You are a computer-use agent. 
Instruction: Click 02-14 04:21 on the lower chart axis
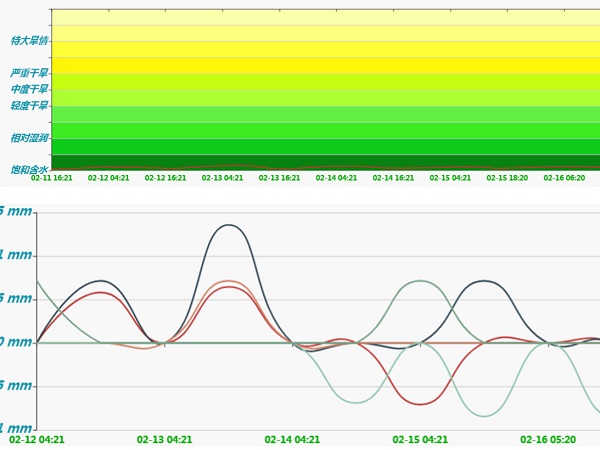(292, 439)
